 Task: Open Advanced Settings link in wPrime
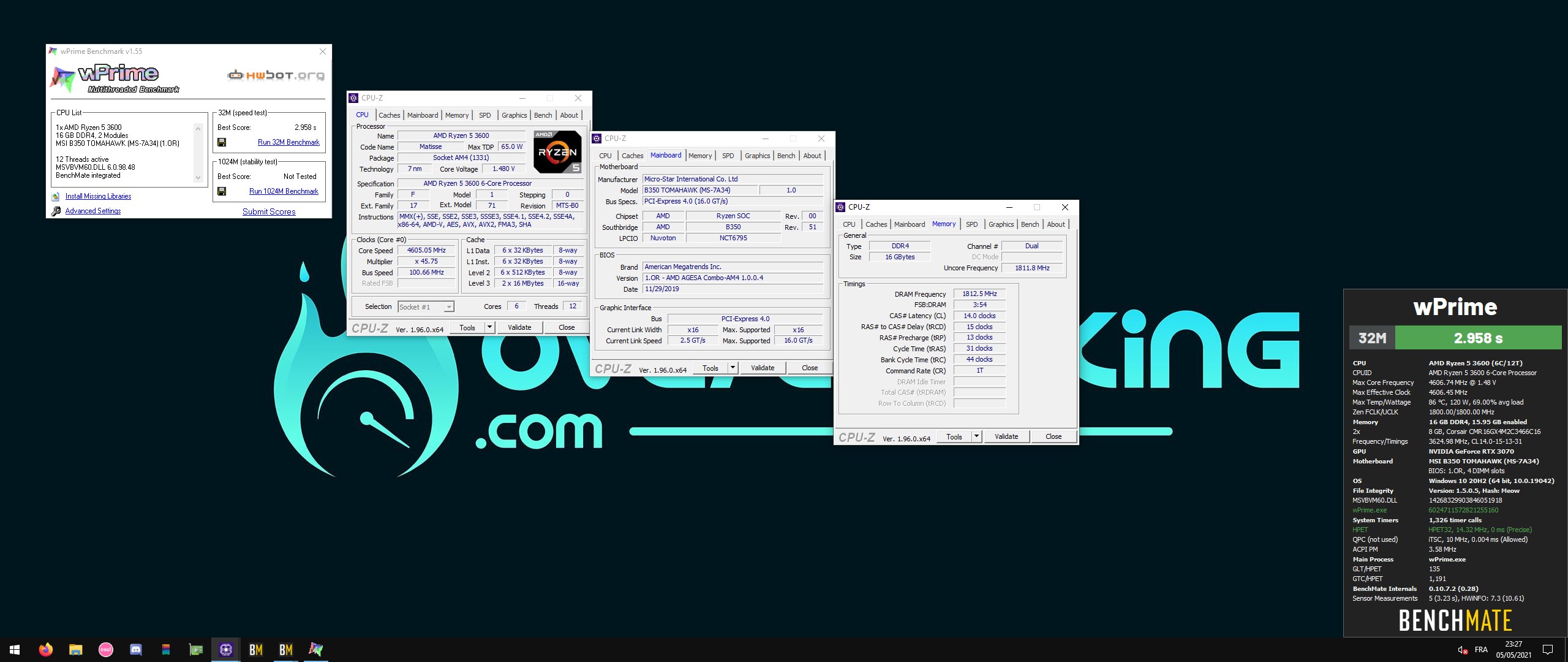click(93, 211)
